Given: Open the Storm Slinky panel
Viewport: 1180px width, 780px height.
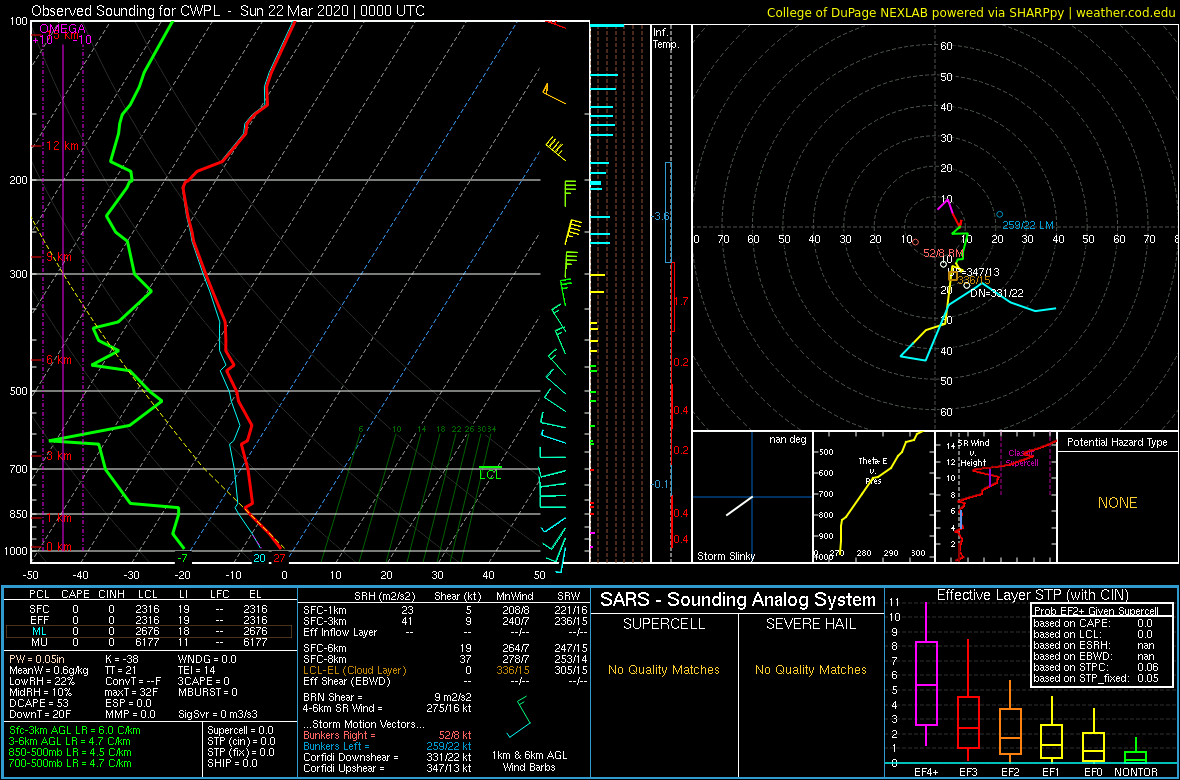Looking at the screenshot, I should [752, 497].
